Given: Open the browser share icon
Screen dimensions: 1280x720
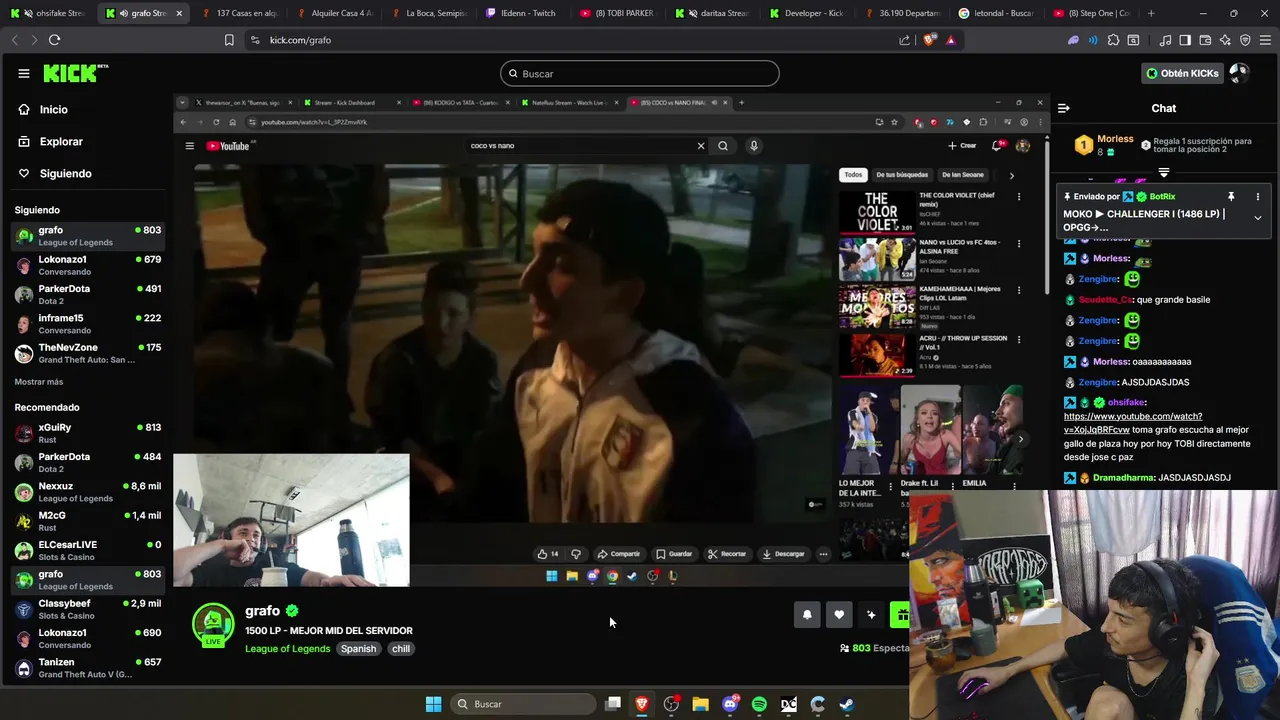Looking at the screenshot, I should pos(905,40).
